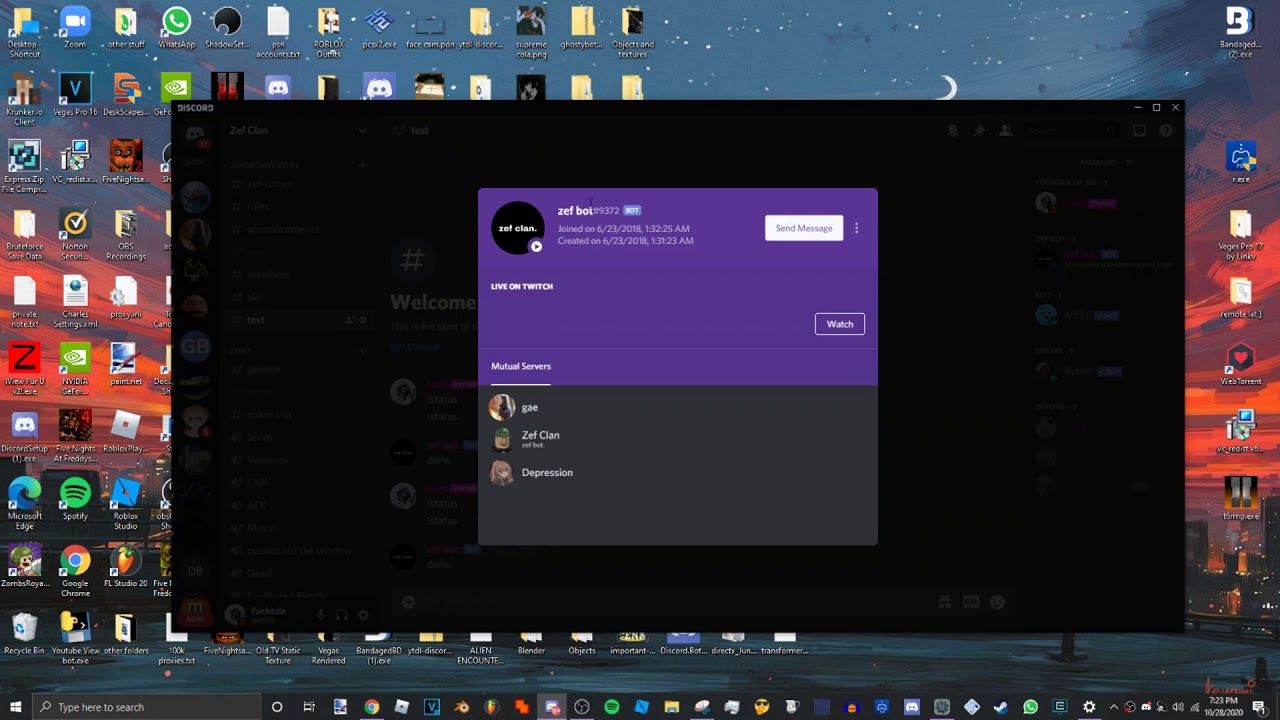The height and width of the screenshot is (720, 1280).
Task: Open the remote.lat file on desktop
Action: pos(1241,298)
